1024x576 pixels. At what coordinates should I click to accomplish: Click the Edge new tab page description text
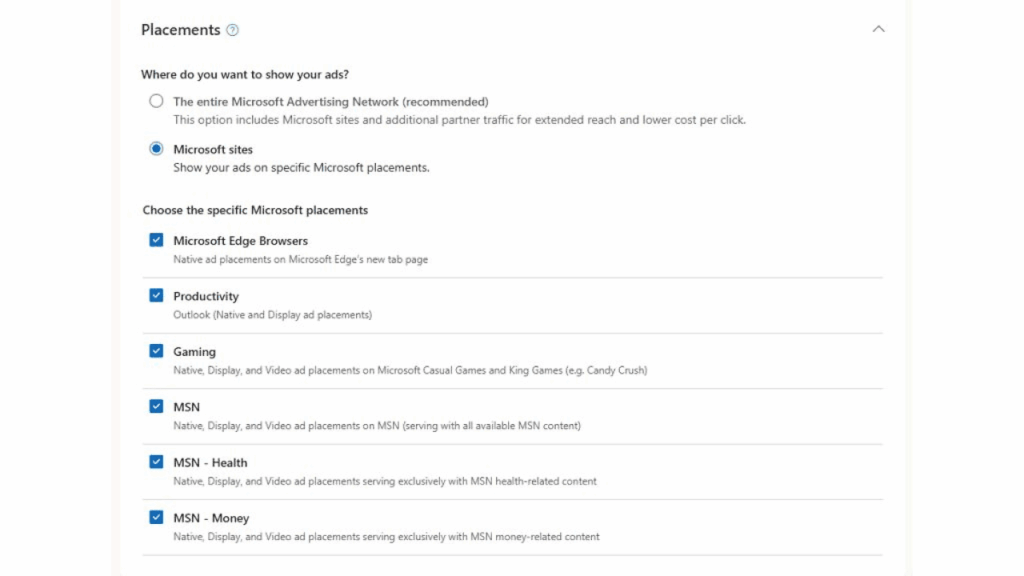pyautogui.click(x=300, y=259)
